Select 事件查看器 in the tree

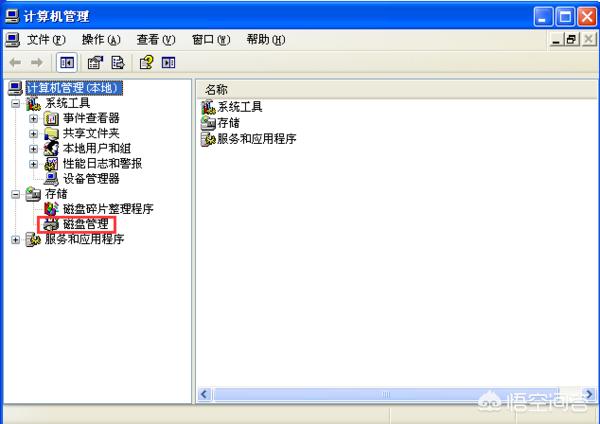point(91,118)
